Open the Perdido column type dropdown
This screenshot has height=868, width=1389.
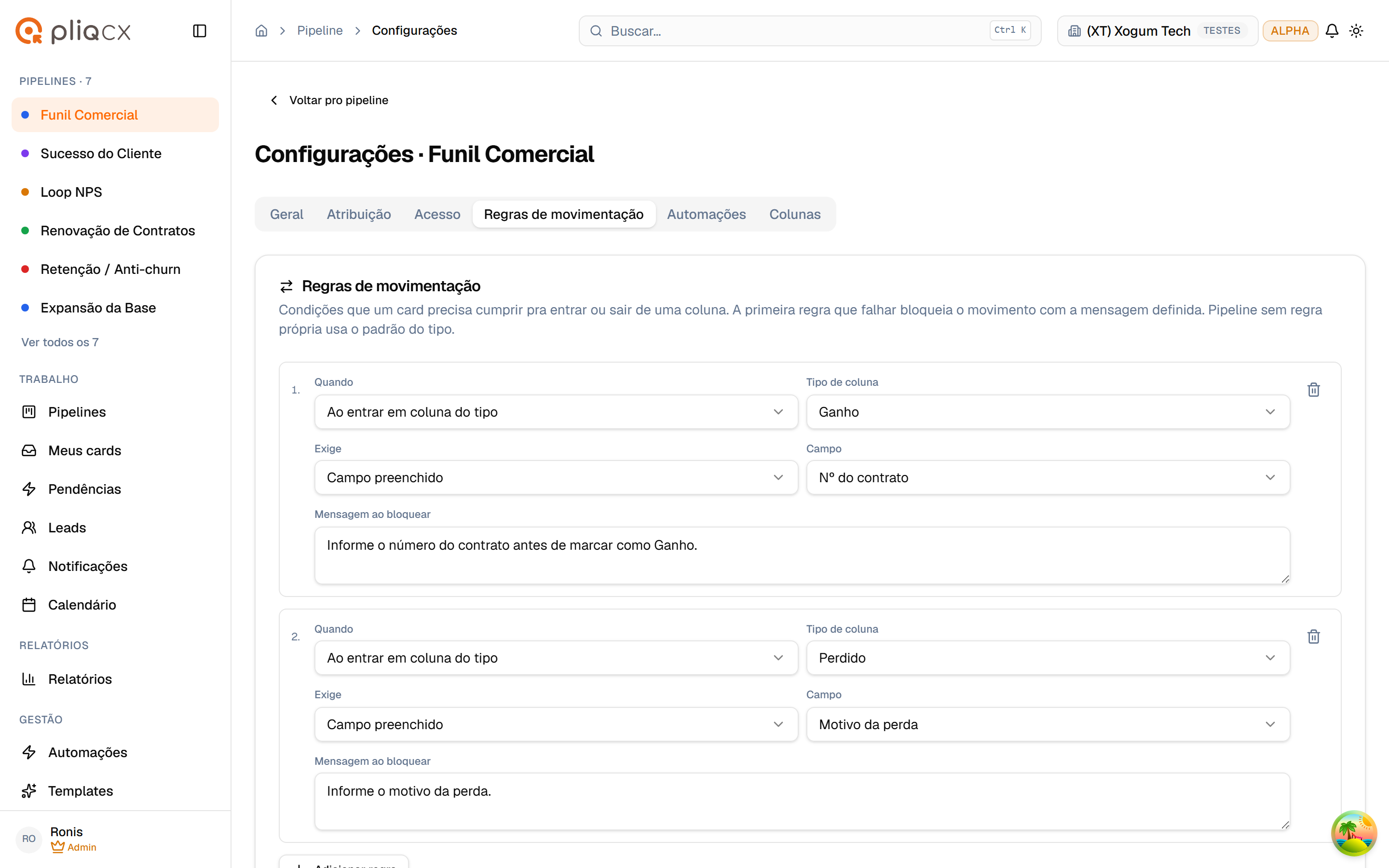(x=1048, y=657)
